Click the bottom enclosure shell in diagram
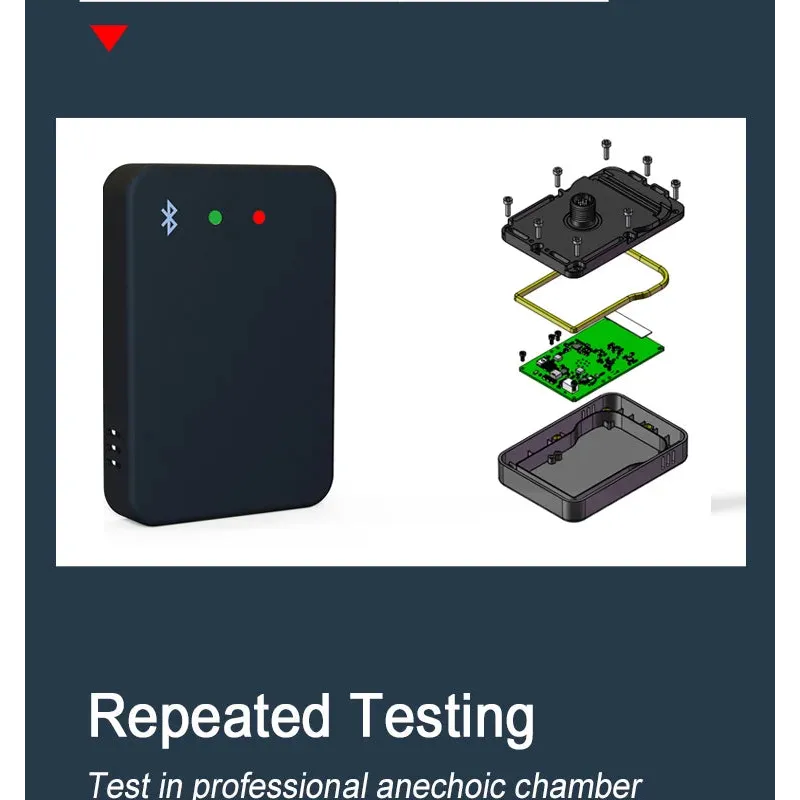This screenshot has width=800, height=800. [x=592, y=457]
